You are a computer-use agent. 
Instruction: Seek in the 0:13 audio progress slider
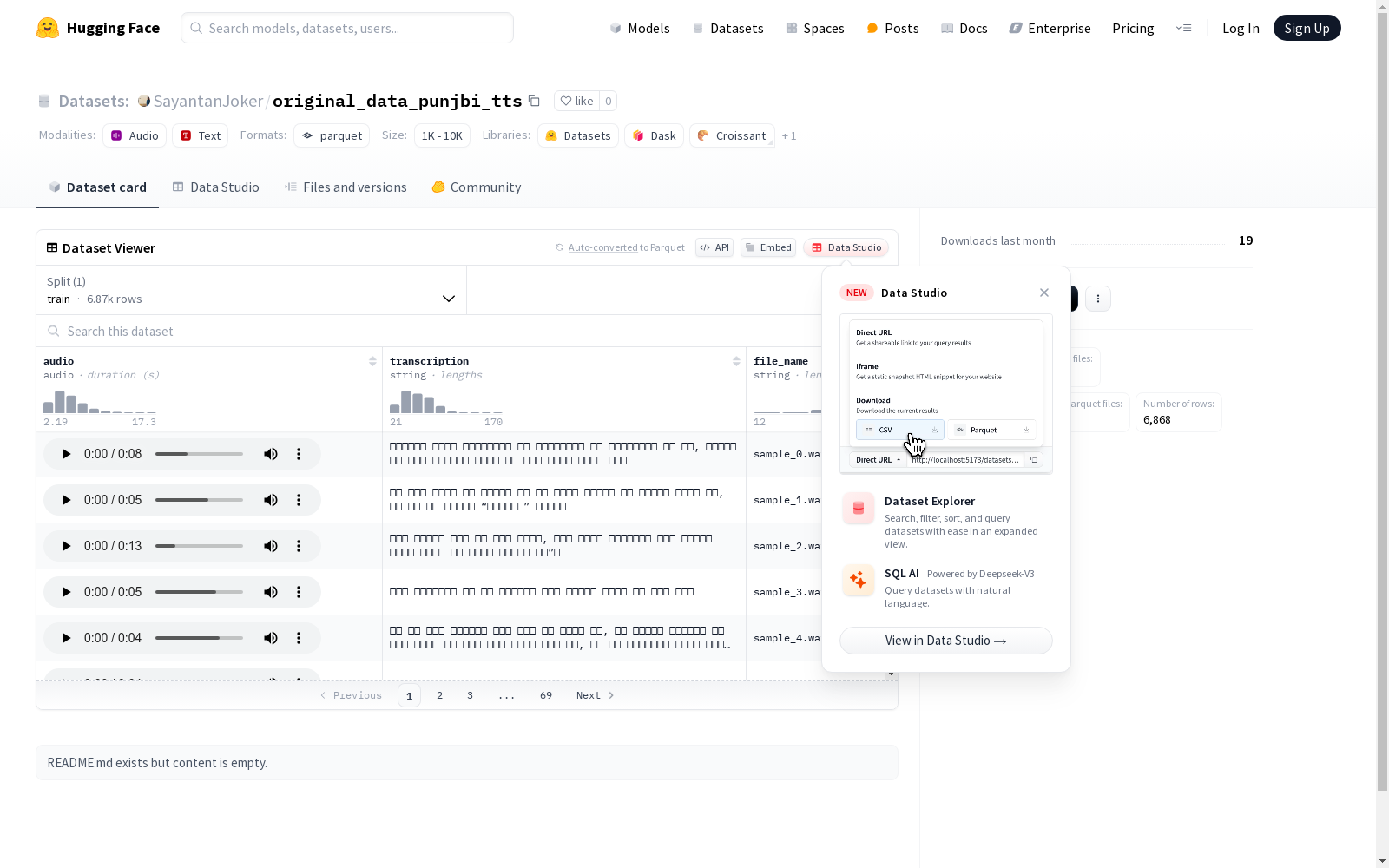199,546
